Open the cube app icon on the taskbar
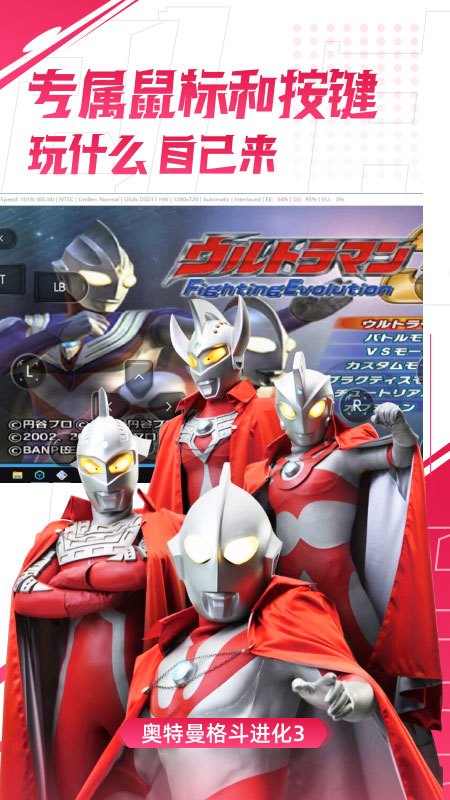Screen dimensions: 450x800 click(40, 475)
